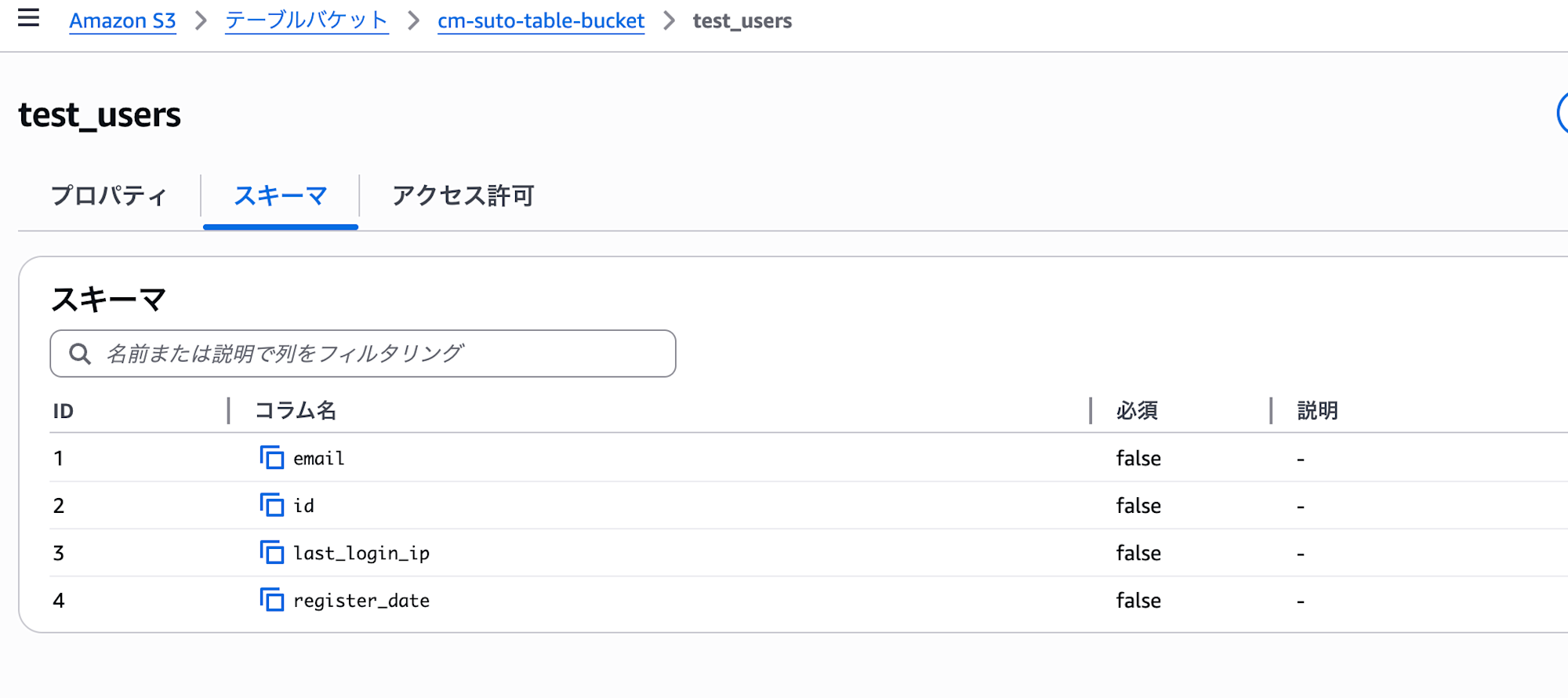Click the ID column header

[x=64, y=411]
